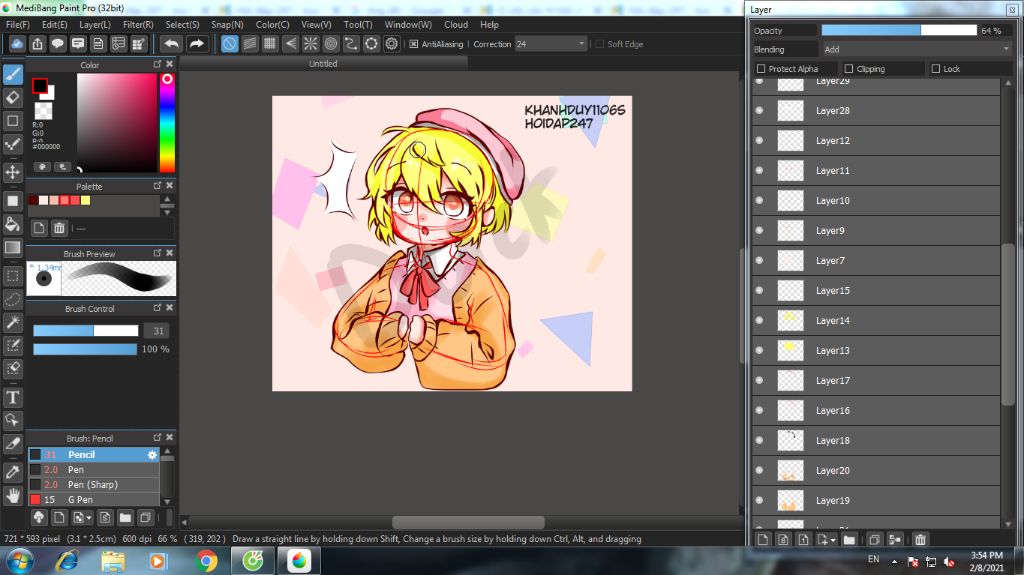Open the Layer menu
This screenshot has width=1024, height=575.
click(95, 24)
